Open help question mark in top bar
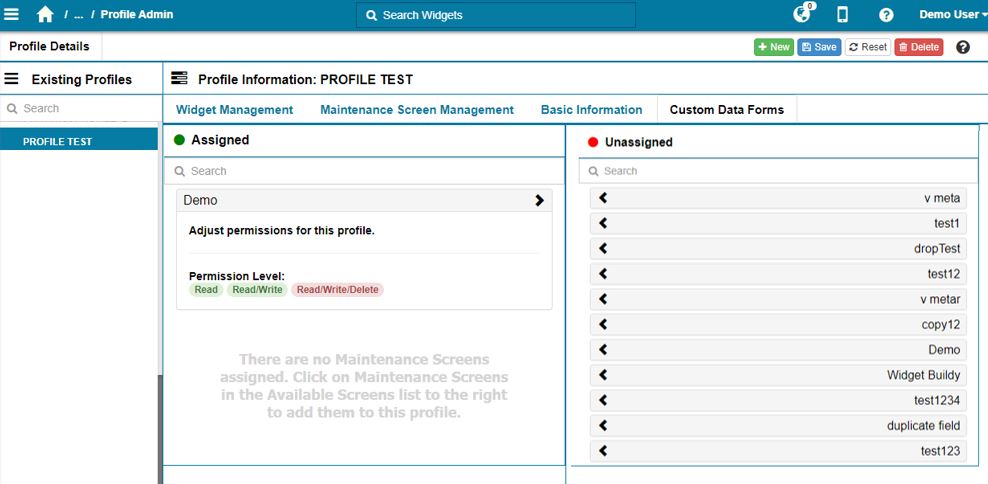 (x=886, y=15)
